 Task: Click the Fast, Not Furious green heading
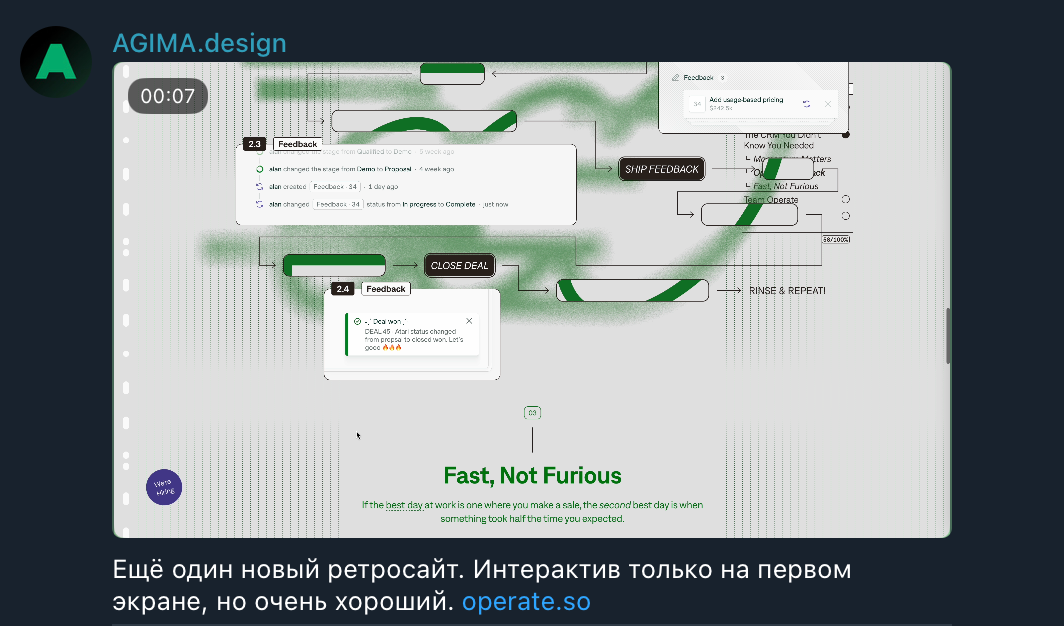pos(532,475)
